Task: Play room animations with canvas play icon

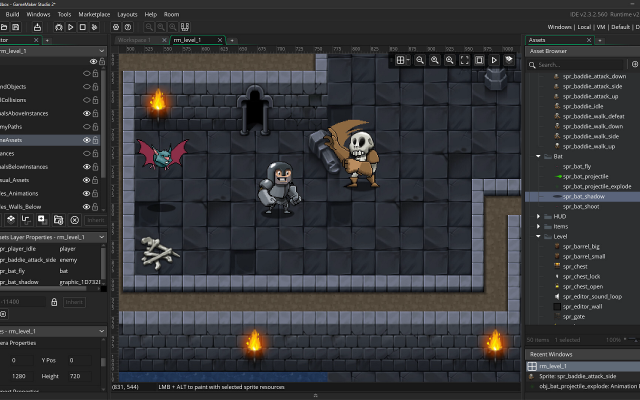Action: coord(494,60)
